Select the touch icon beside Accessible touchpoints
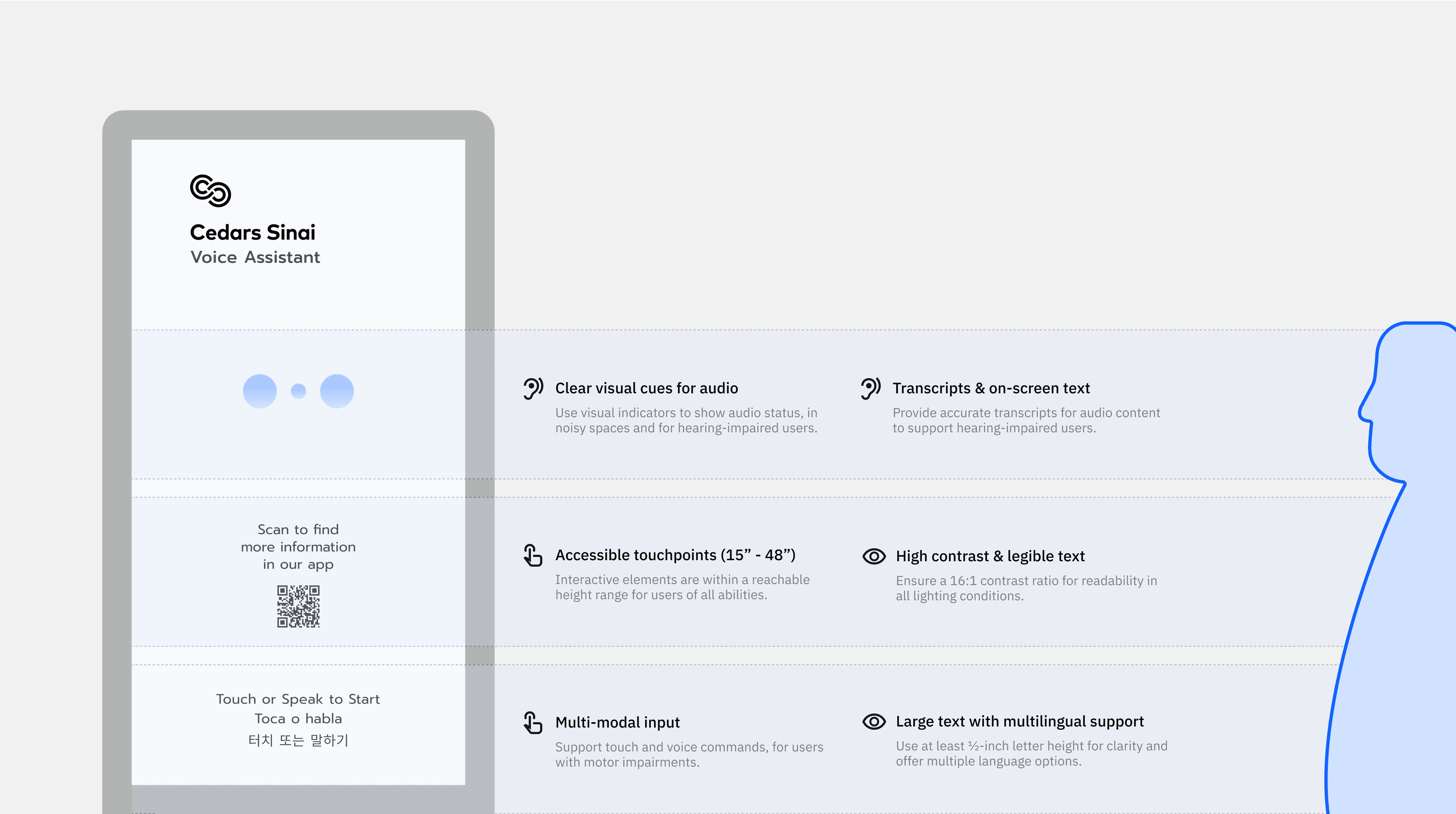1456x814 pixels. (x=533, y=555)
